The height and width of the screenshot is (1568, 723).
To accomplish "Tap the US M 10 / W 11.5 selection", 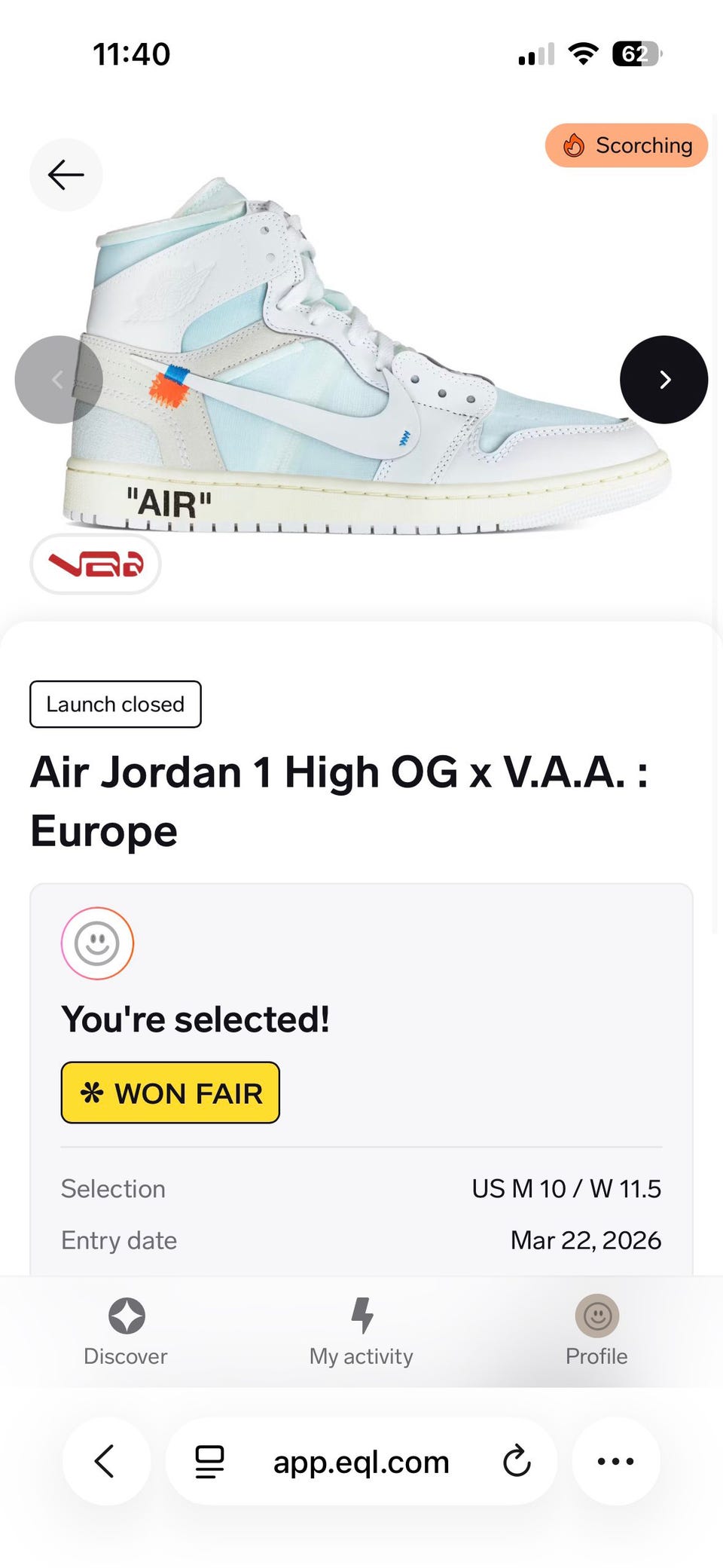I will click(566, 1189).
